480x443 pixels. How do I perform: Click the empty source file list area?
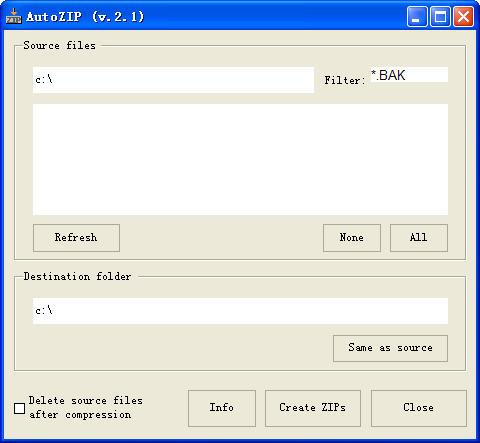pyautogui.click(x=240, y=159)
